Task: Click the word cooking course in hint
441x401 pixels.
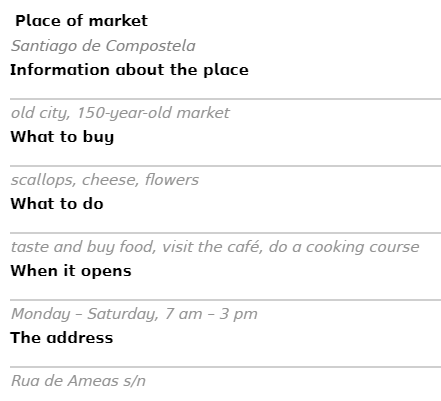Action: (x=363, y=247)
